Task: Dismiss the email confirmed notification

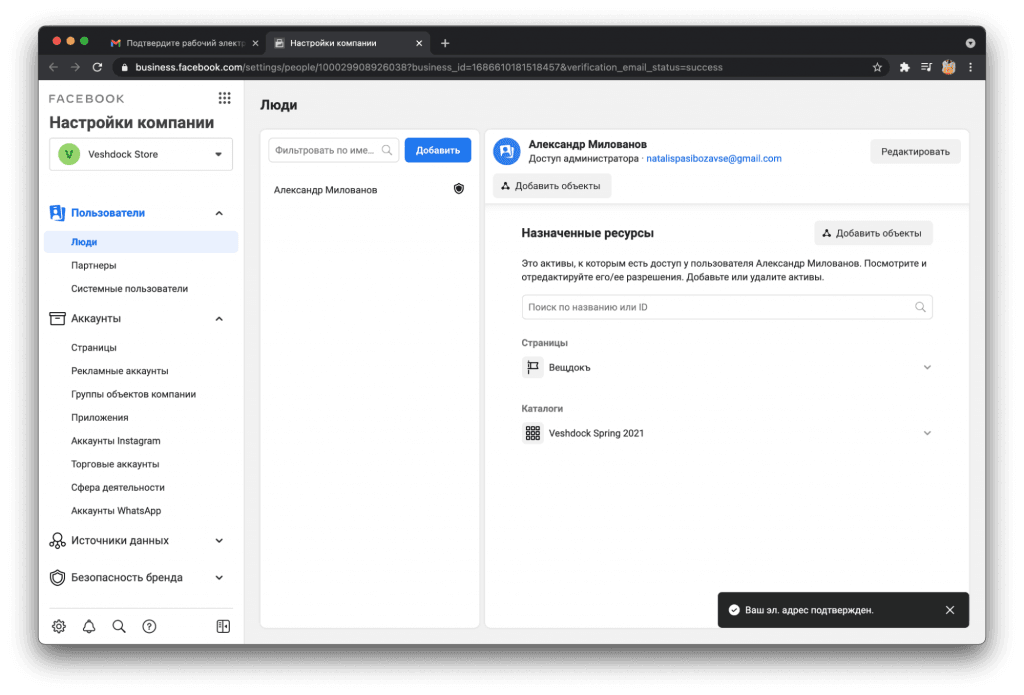Action: [x=950, y=609]
